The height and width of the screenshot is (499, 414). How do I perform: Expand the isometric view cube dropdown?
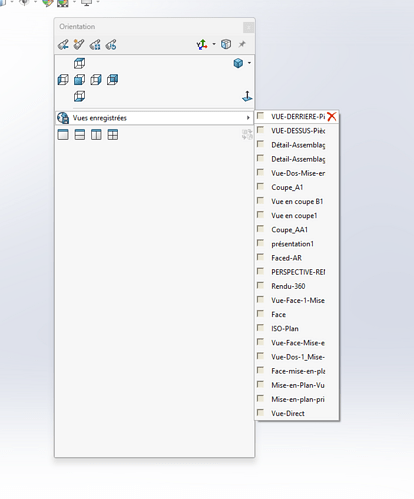pyautogui.click(x=249, y=63)
